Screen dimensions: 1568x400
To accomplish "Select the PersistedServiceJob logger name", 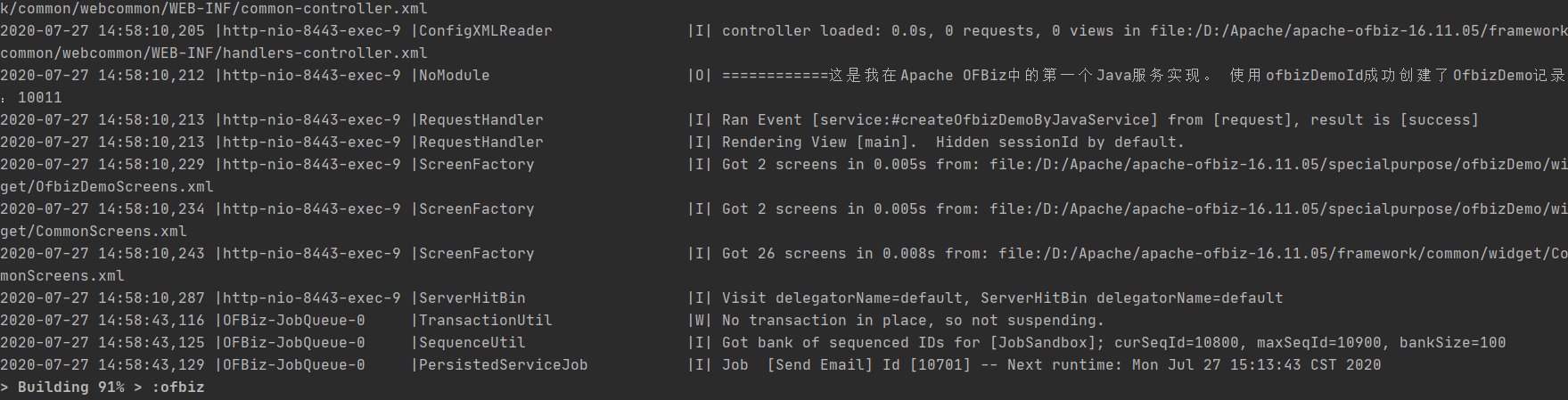I will click(x=504, y=365).
